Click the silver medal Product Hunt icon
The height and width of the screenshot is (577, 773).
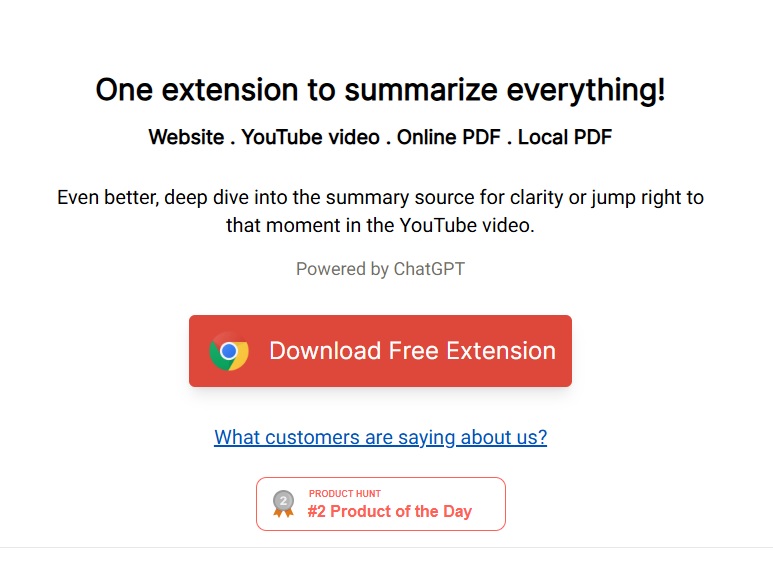(x=284, y=504)
